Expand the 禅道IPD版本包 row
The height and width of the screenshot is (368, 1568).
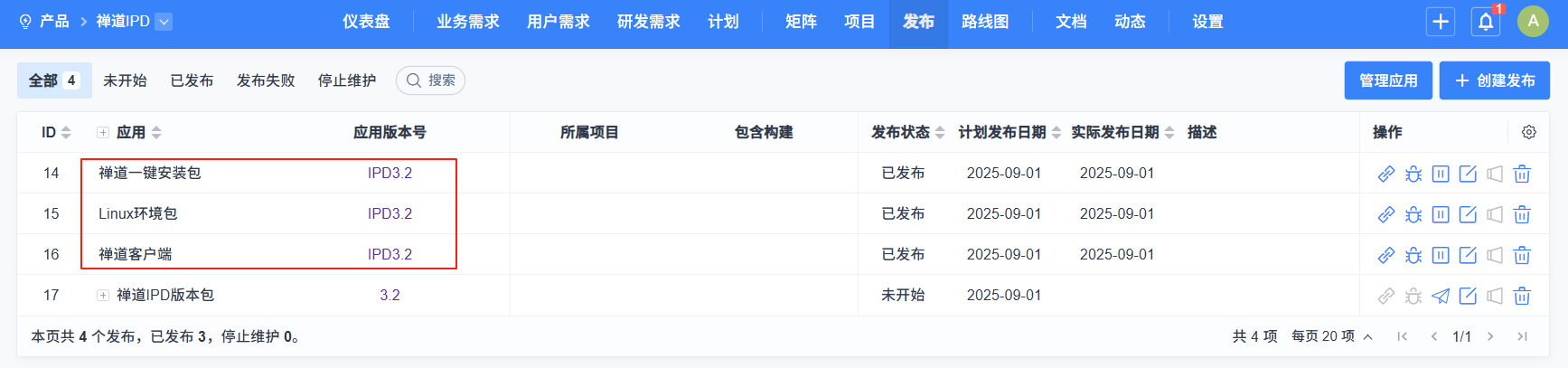click(103, 296)
